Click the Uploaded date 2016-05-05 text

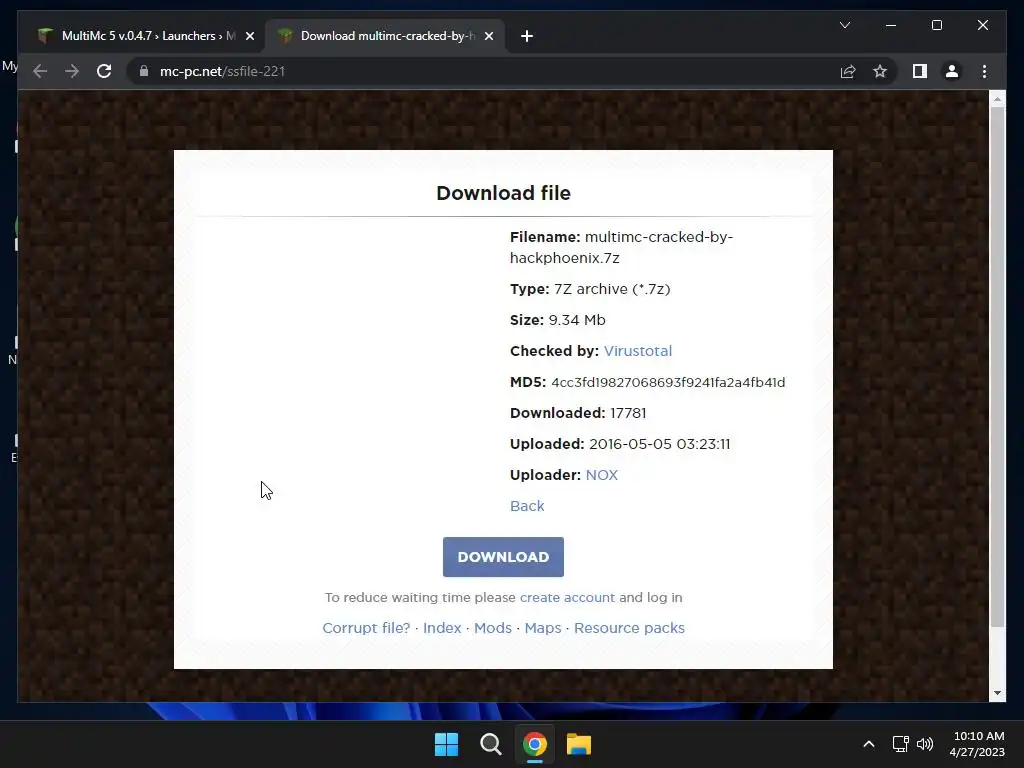click(660, 444)
